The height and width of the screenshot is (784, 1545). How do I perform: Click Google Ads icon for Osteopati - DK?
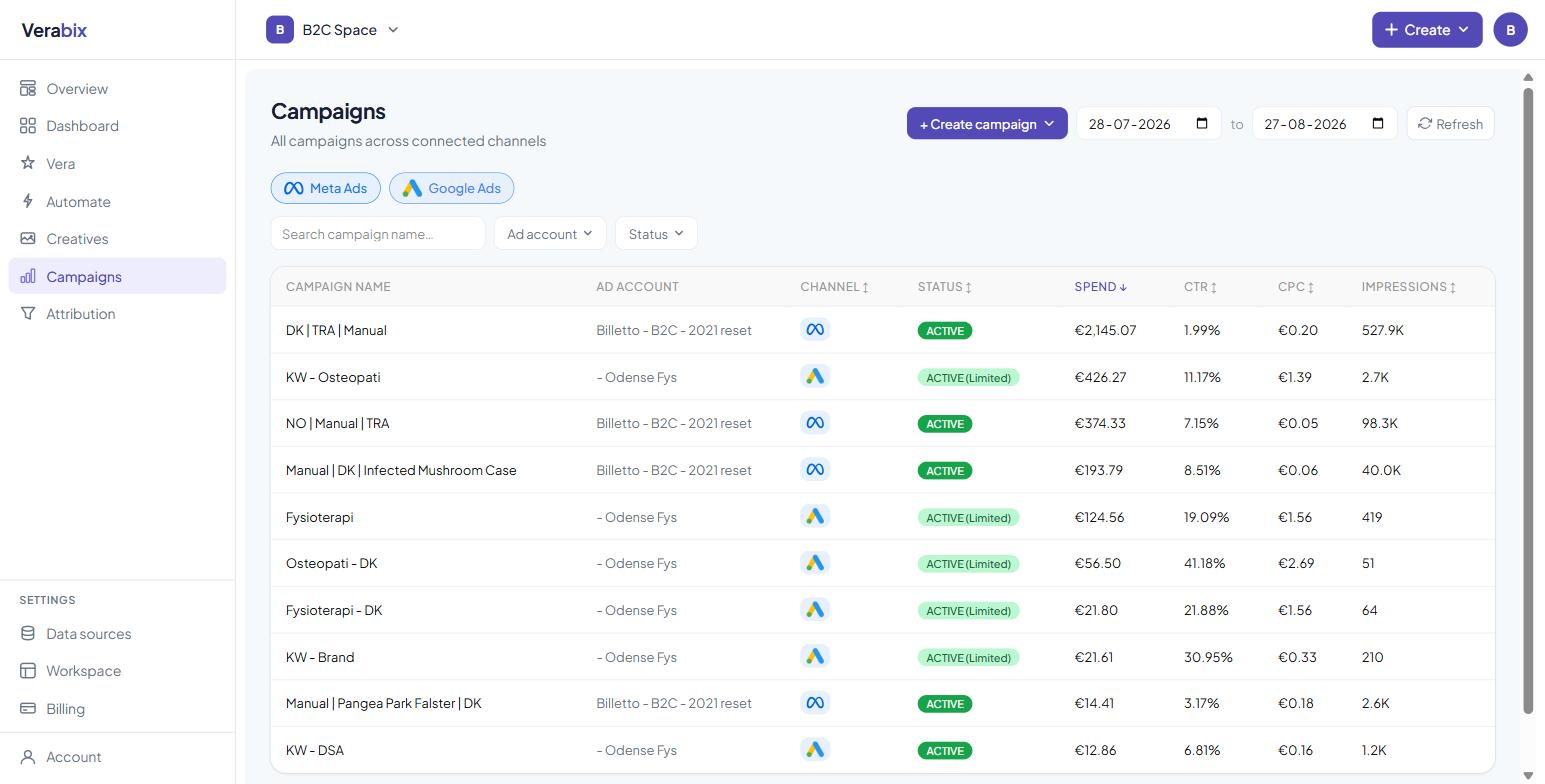pos(815,563)
